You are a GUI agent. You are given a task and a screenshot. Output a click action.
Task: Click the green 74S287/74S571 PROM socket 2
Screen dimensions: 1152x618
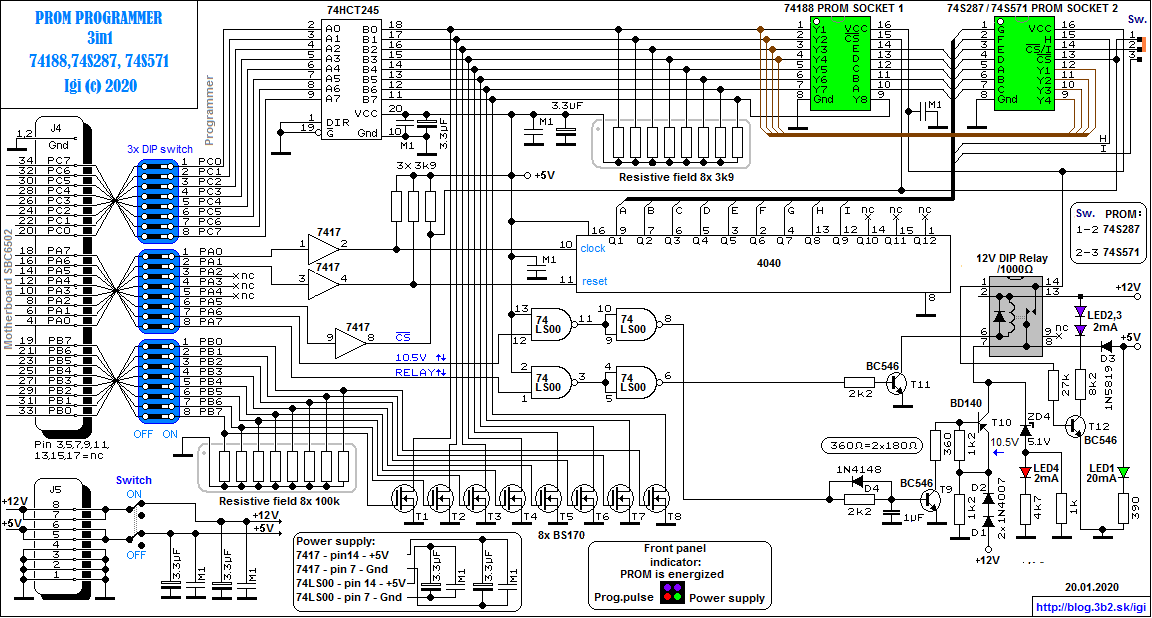[x=1025, y=64]
